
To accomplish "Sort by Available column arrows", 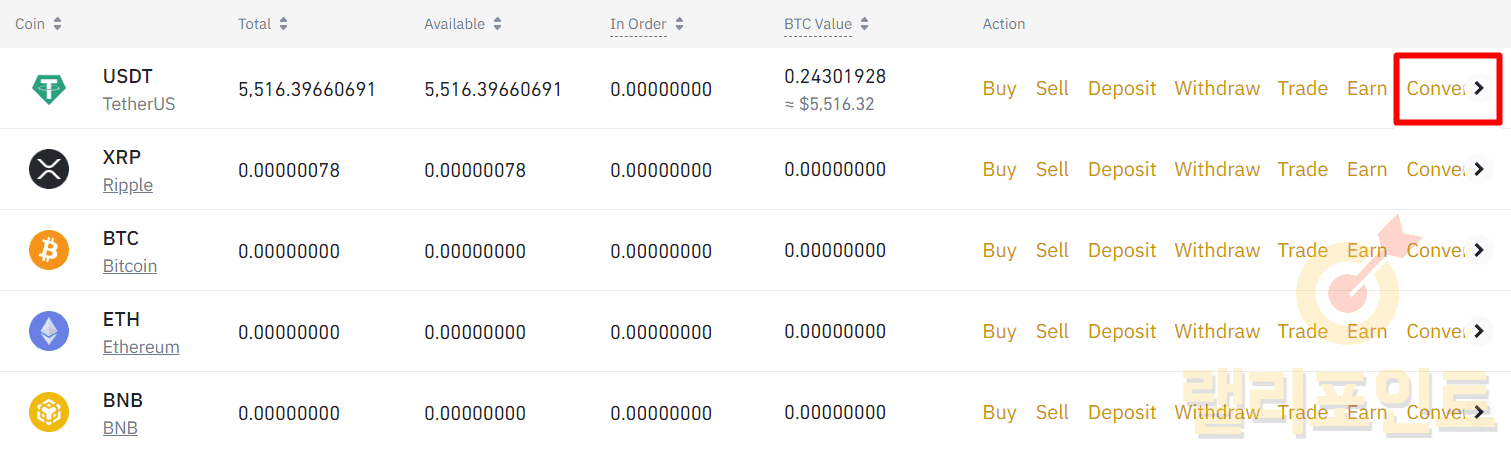I will [x=498, y=24].
